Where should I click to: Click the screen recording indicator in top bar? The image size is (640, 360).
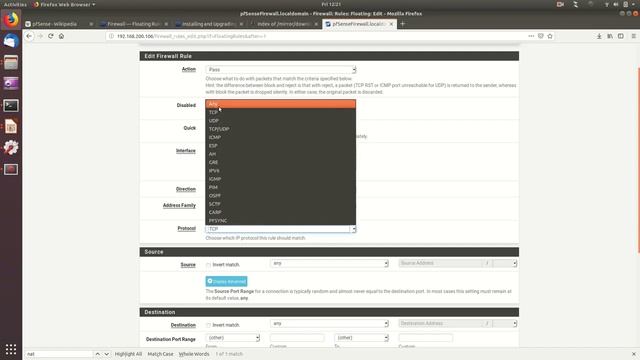(x=560, y=4)
